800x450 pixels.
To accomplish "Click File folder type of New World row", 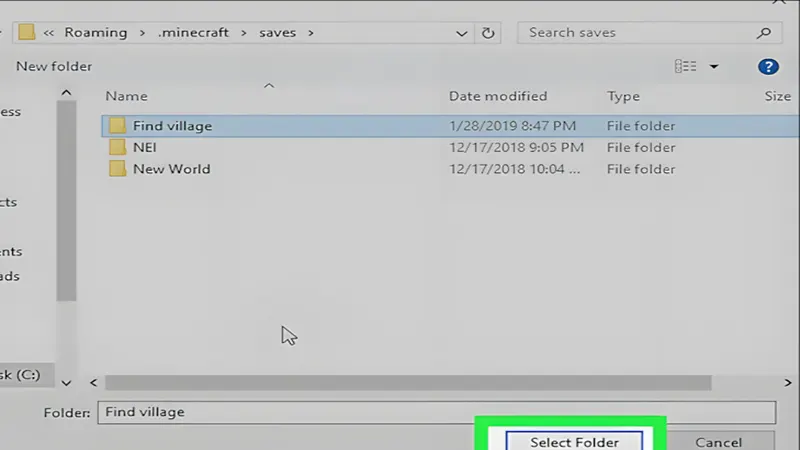I will tap(641, 169).
